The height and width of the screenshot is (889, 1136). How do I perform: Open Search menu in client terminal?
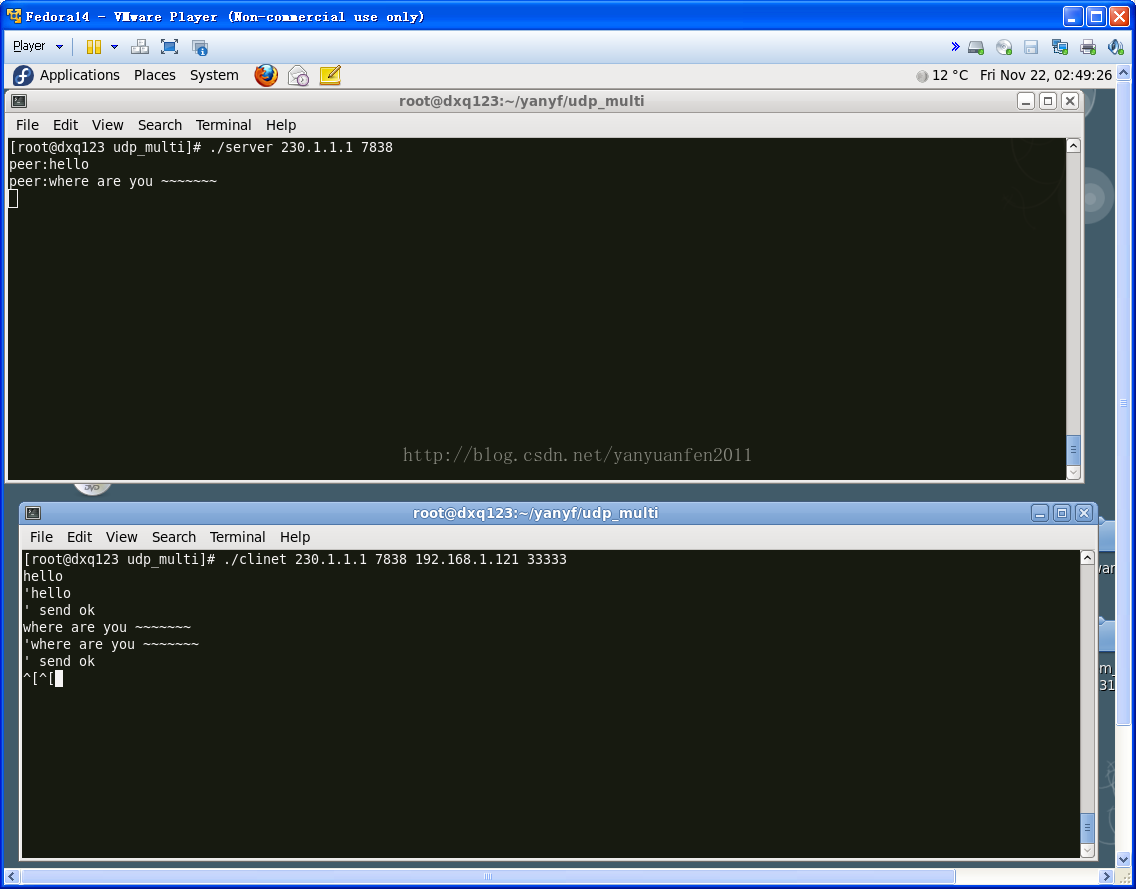173,537
